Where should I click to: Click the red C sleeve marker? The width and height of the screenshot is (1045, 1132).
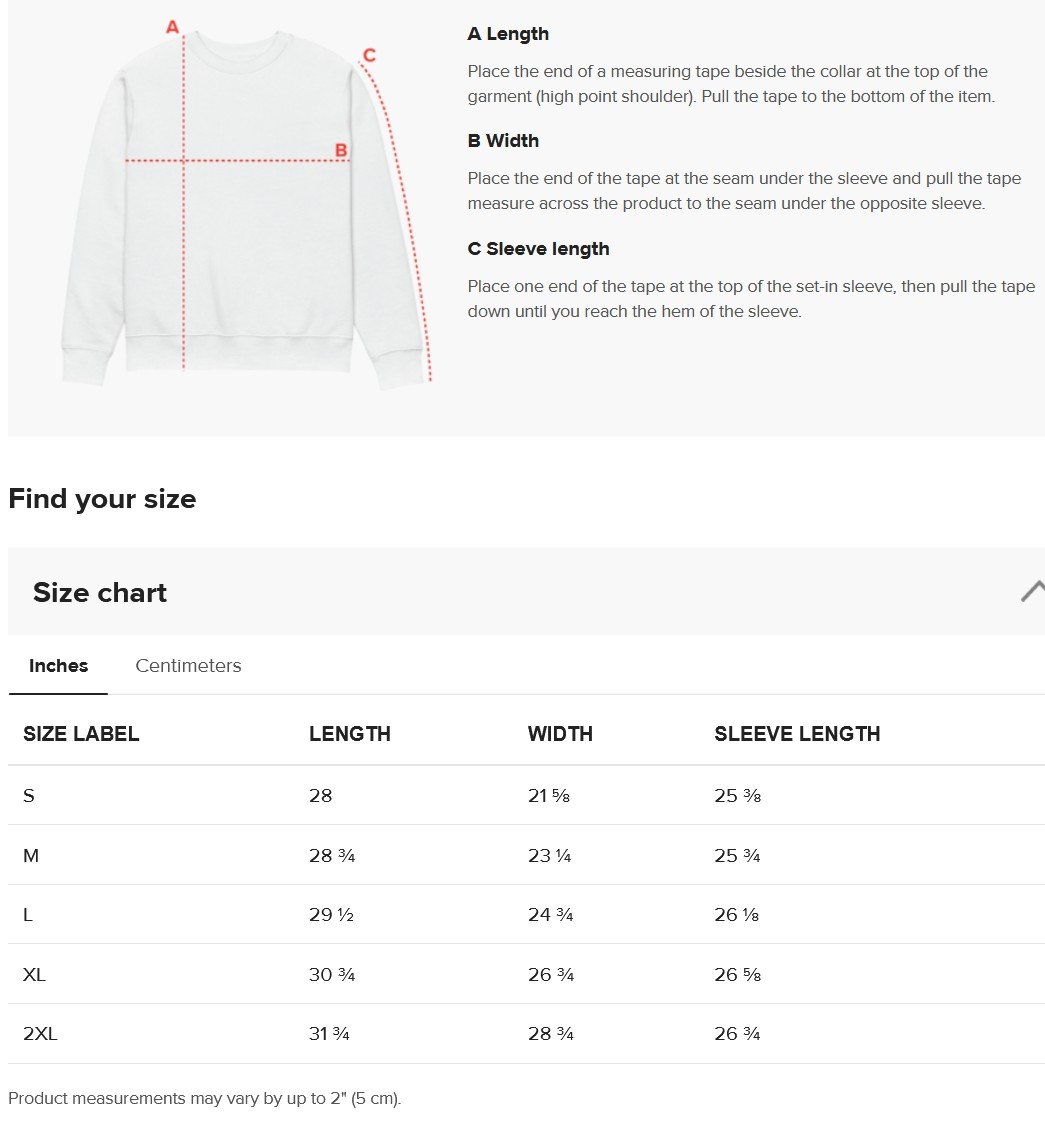pos(369,55)
